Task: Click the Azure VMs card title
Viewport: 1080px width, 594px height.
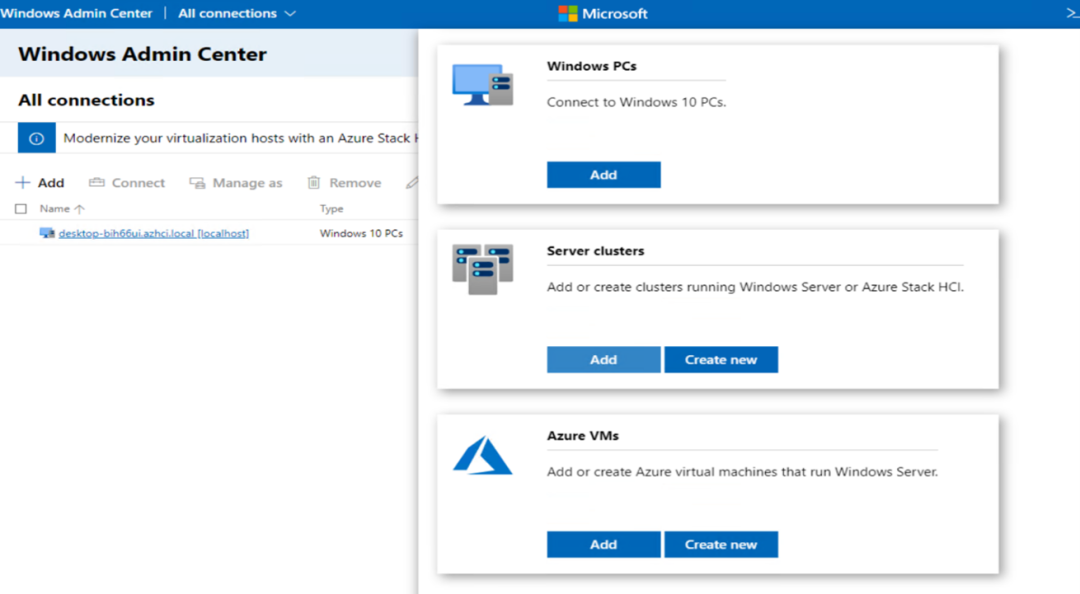Action: [x=583, y=436]
